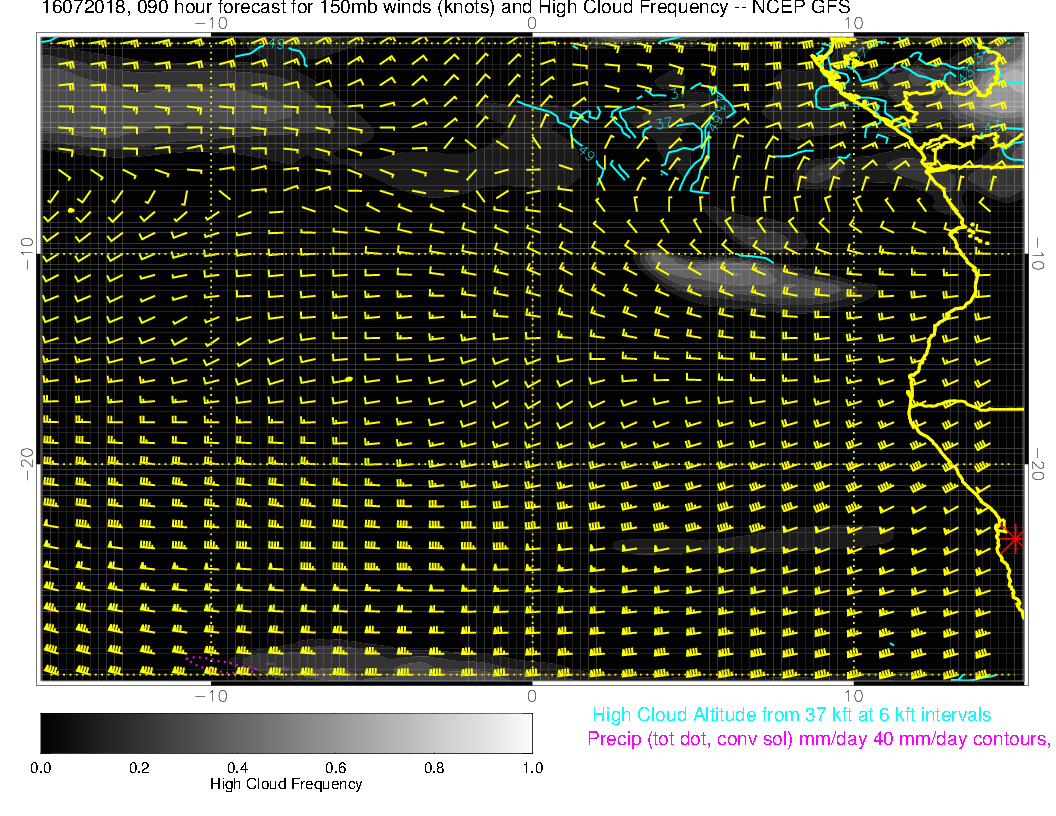Select the St Helena island dot

point(348,380)
